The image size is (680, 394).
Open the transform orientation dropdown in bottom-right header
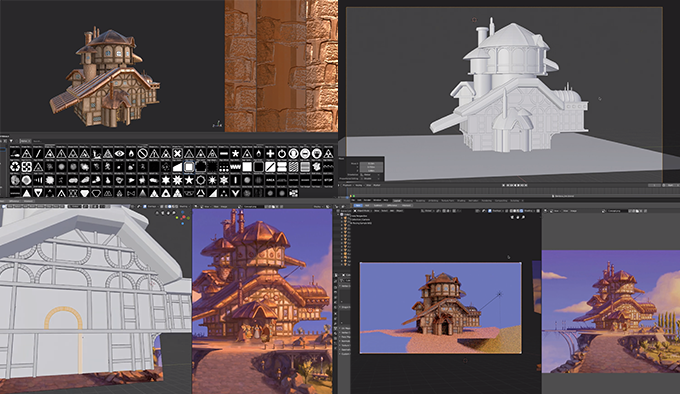tap(428, 211)
